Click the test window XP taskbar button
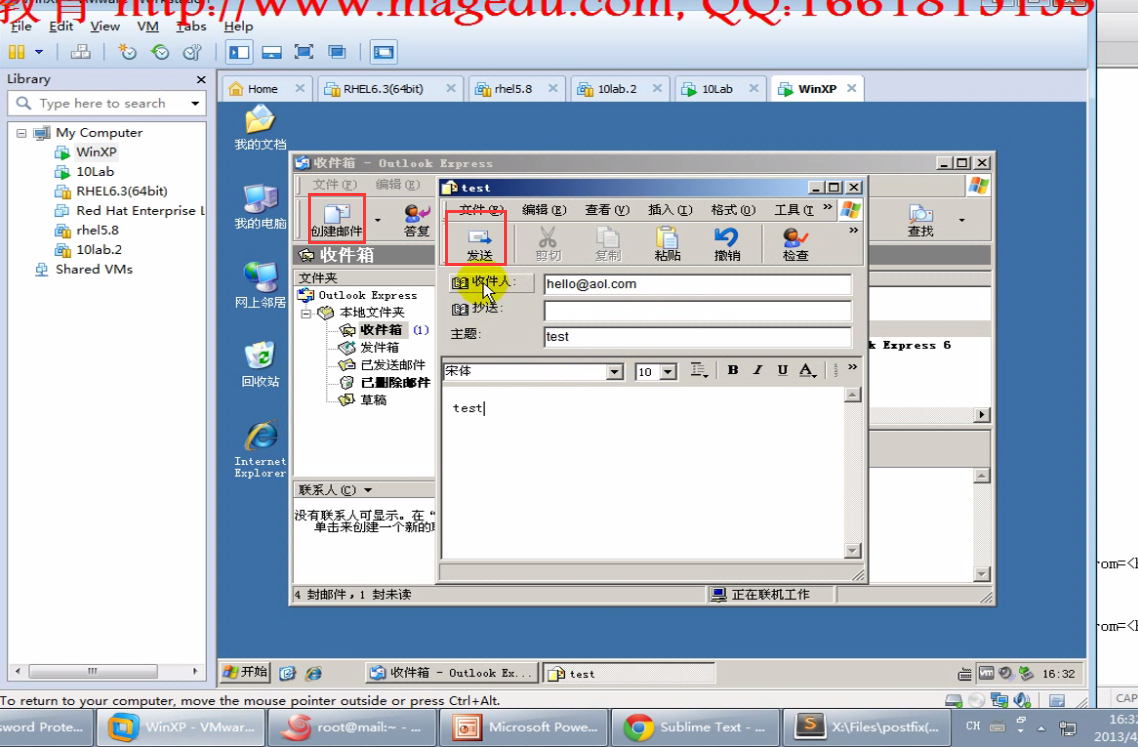The width and height of the screenshot is (1138, 747). point(629,674)
